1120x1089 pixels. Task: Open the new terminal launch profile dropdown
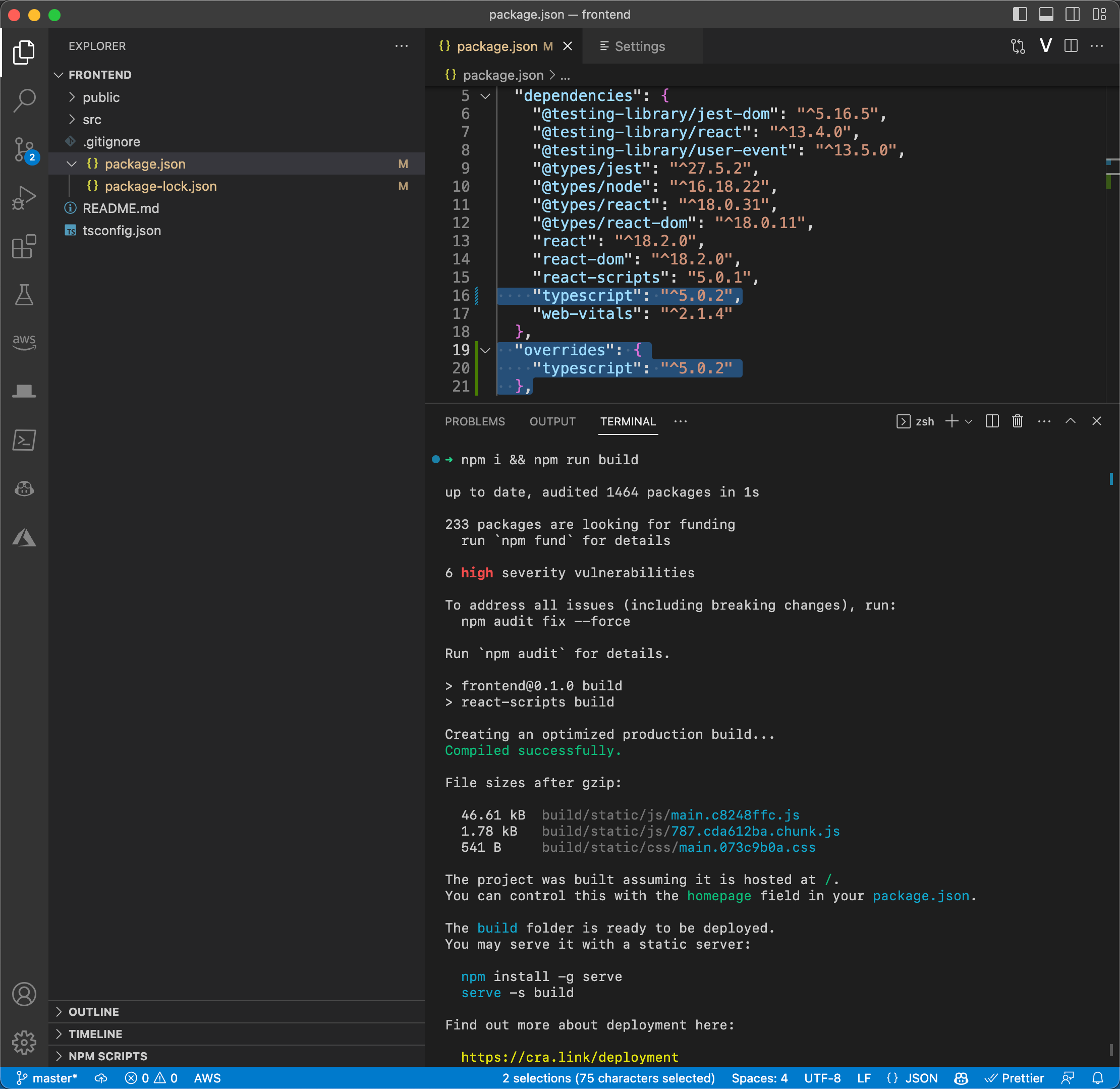[x=969, y=421]
